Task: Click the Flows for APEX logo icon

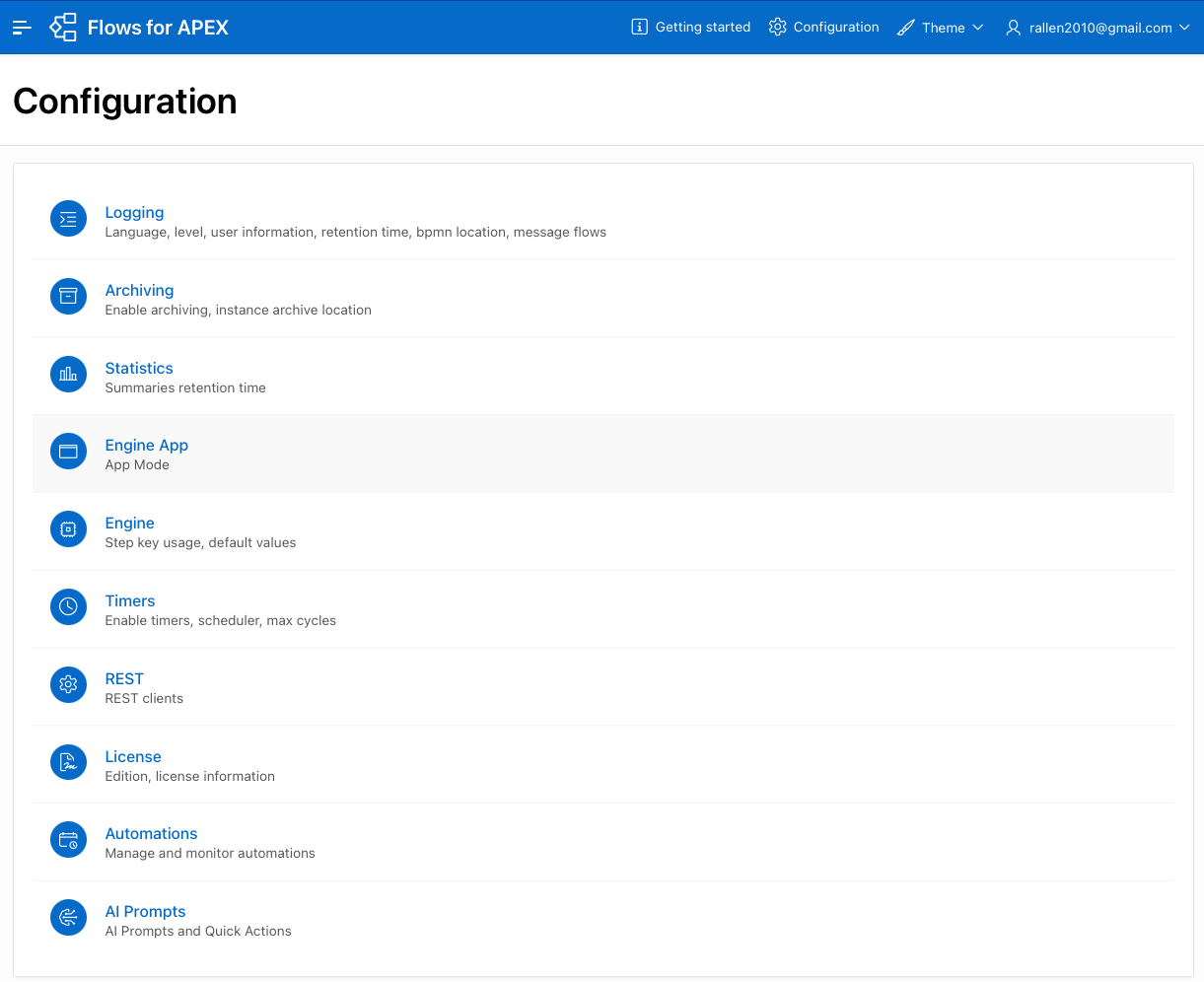Action: point(64,28)
